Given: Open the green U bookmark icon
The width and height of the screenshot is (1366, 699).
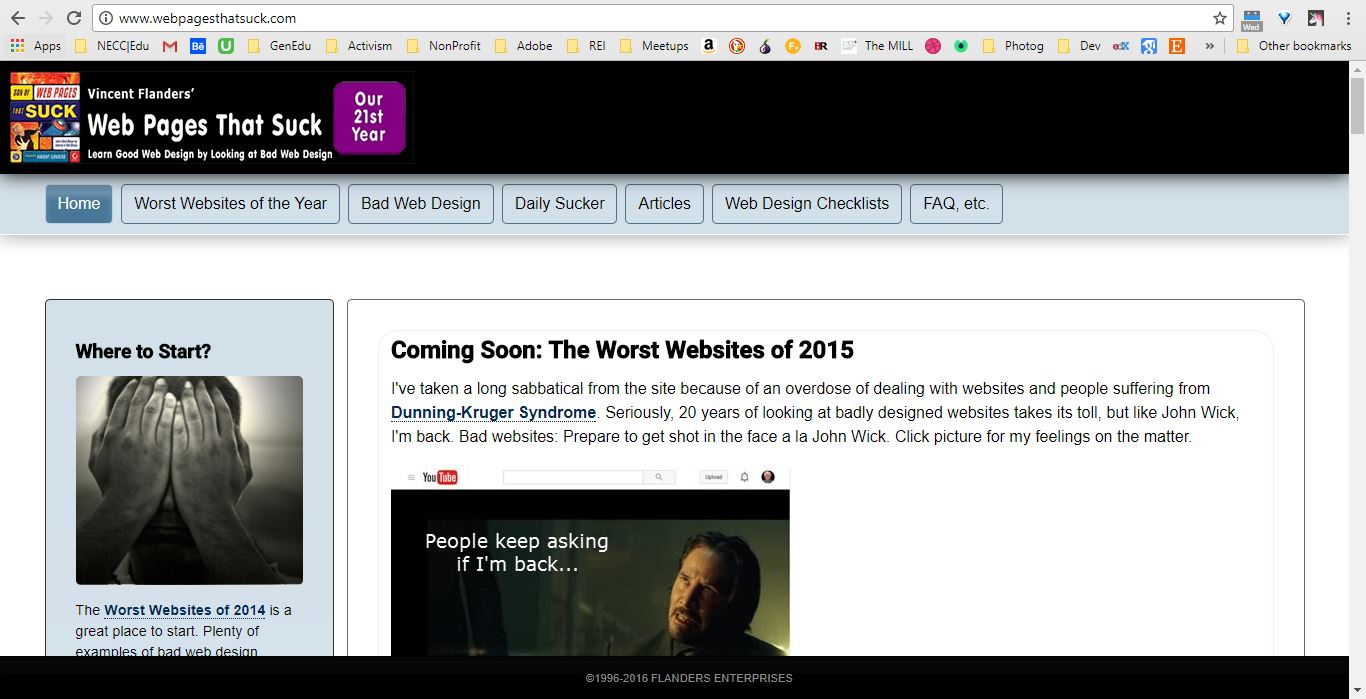Looking at the screenshot, I should click(x=226, y=45).
